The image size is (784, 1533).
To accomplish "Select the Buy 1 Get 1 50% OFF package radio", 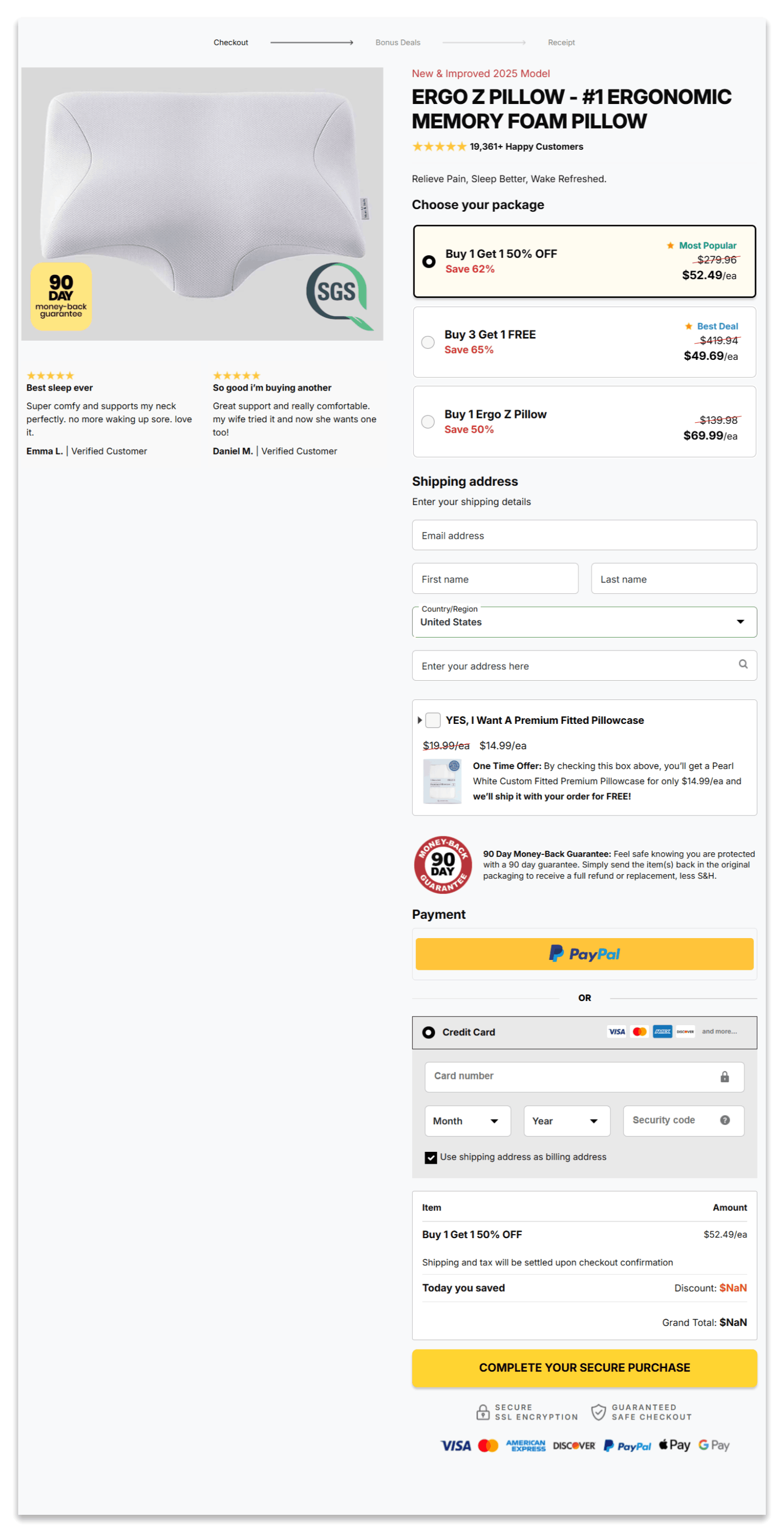I will click(x=428, y=262).
